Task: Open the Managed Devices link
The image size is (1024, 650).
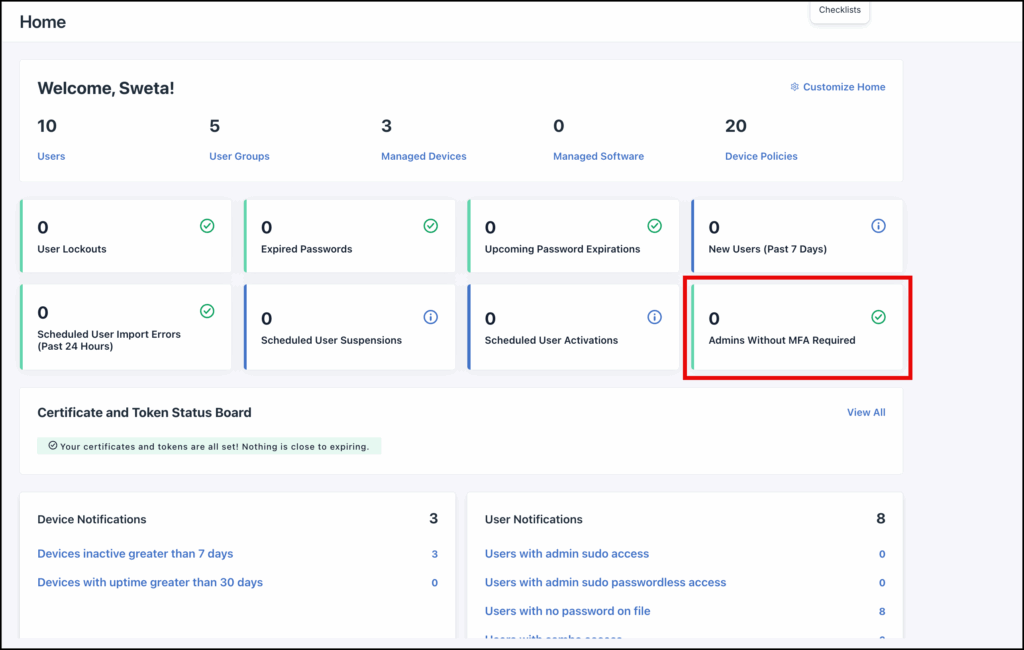Action: tap(423, 156)
